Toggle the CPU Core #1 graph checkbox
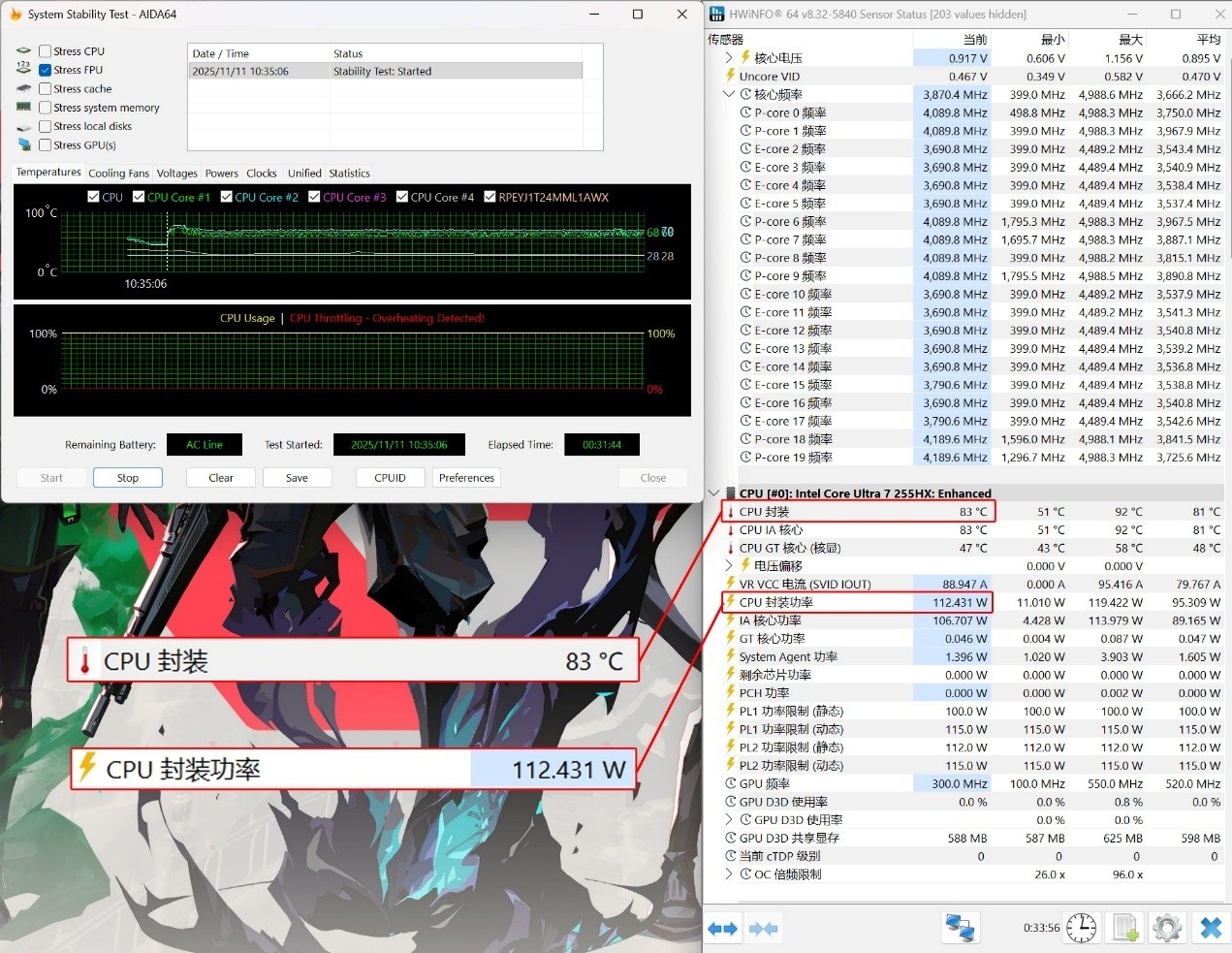Screen dimensions: 1232x953 click(139, 197)
